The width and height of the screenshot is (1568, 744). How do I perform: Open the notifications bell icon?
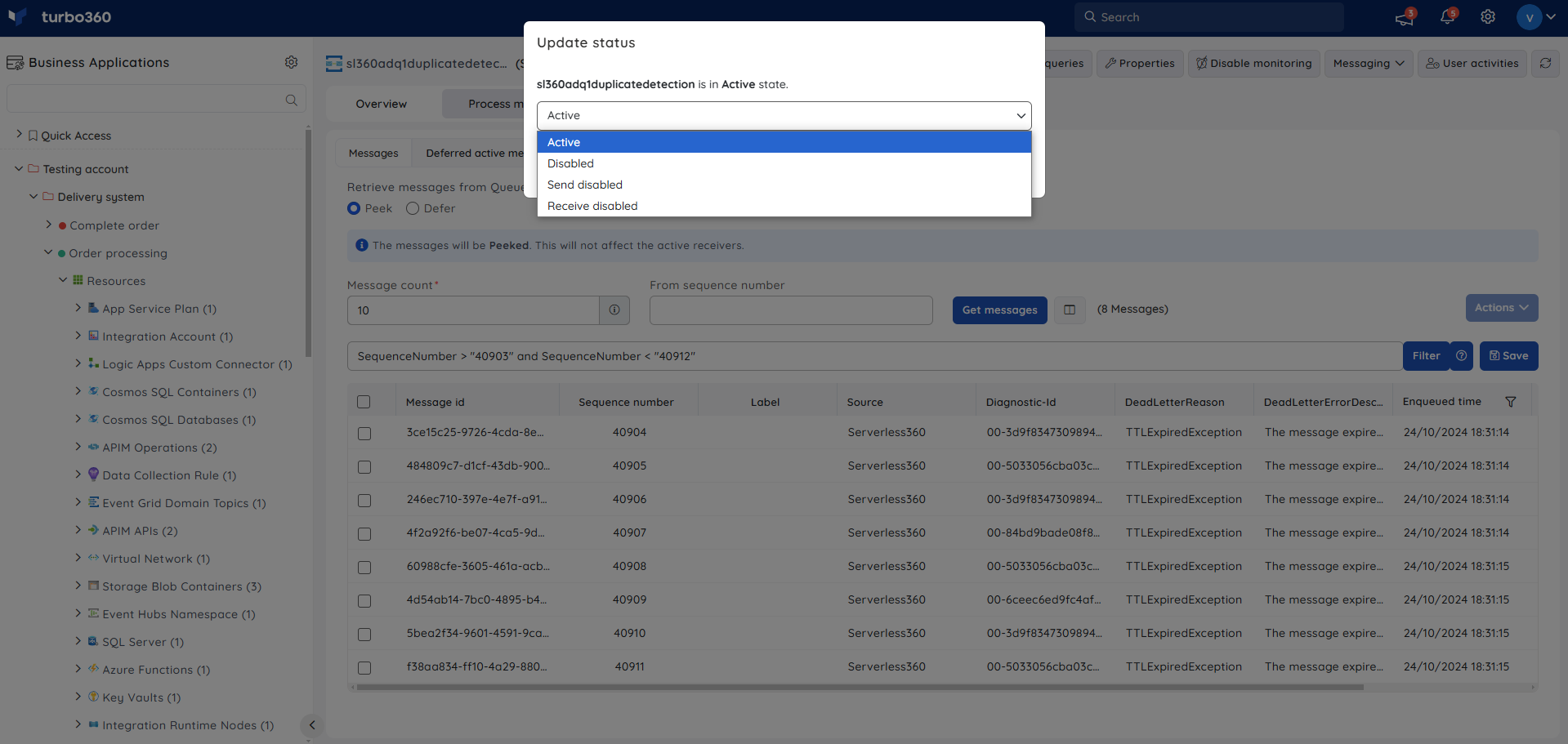[1448, 17]
